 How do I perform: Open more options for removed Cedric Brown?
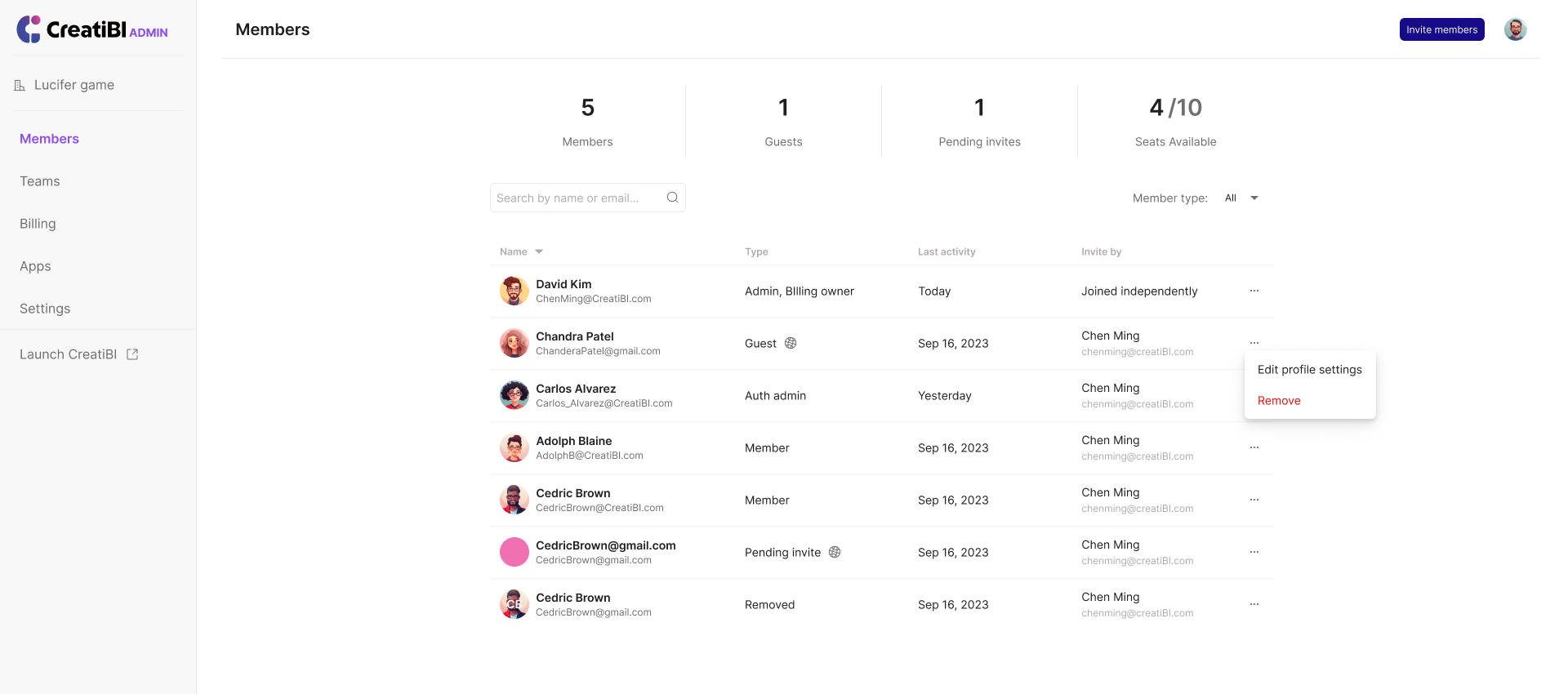click(1254, 605)
